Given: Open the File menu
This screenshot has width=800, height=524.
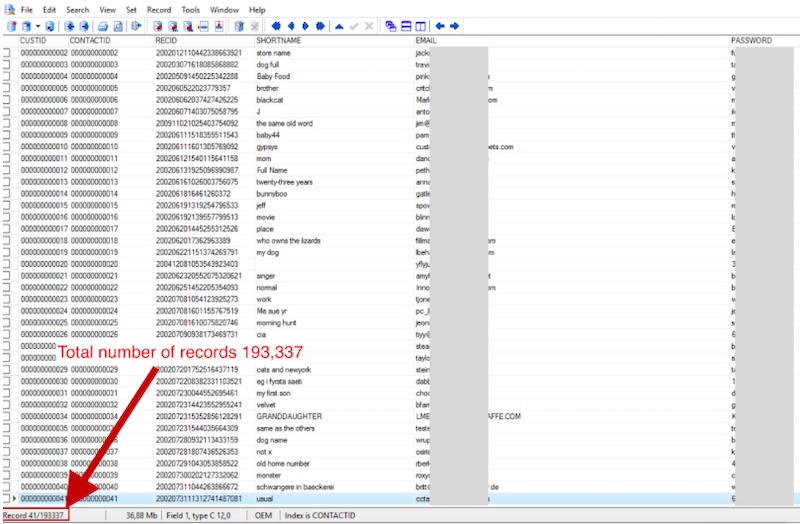Looking at the screenshot, I should (27, 10).
